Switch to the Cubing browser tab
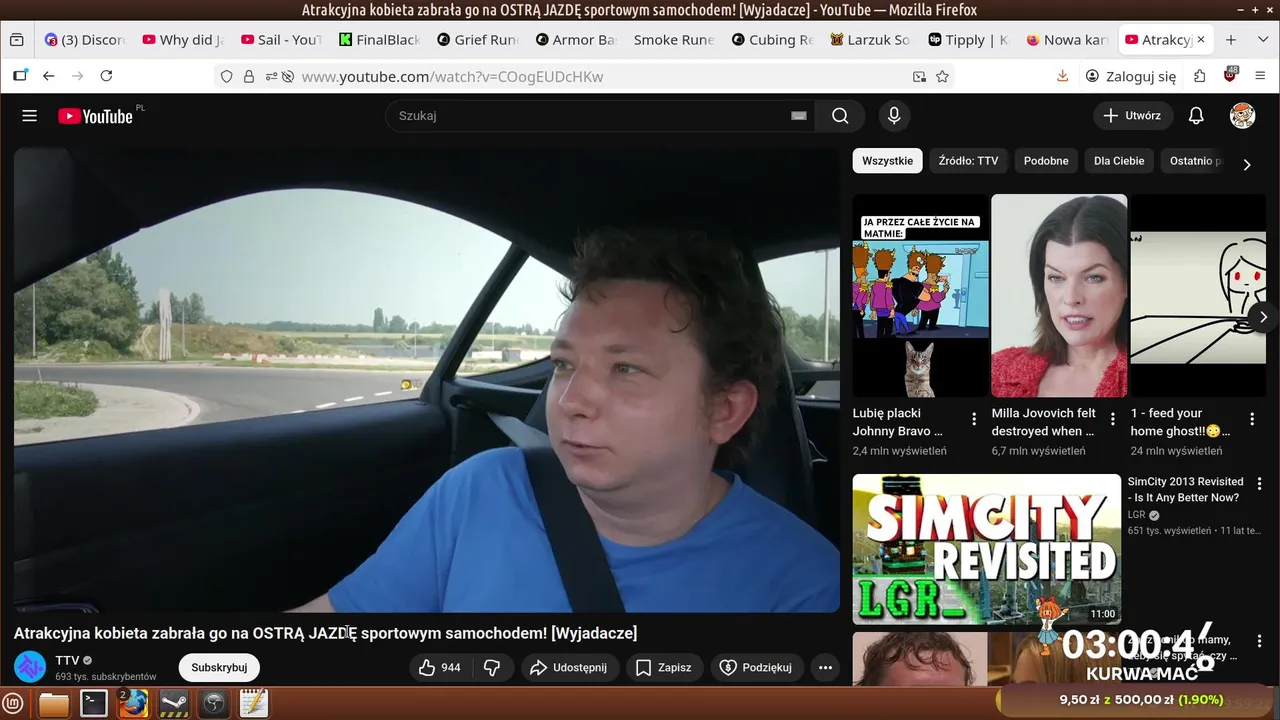Viewport: 1280px width, 720px height. (772, 40)
